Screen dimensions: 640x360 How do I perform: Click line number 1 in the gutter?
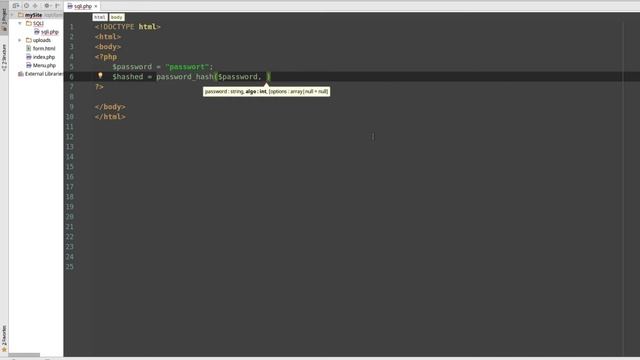click(71, 27)
